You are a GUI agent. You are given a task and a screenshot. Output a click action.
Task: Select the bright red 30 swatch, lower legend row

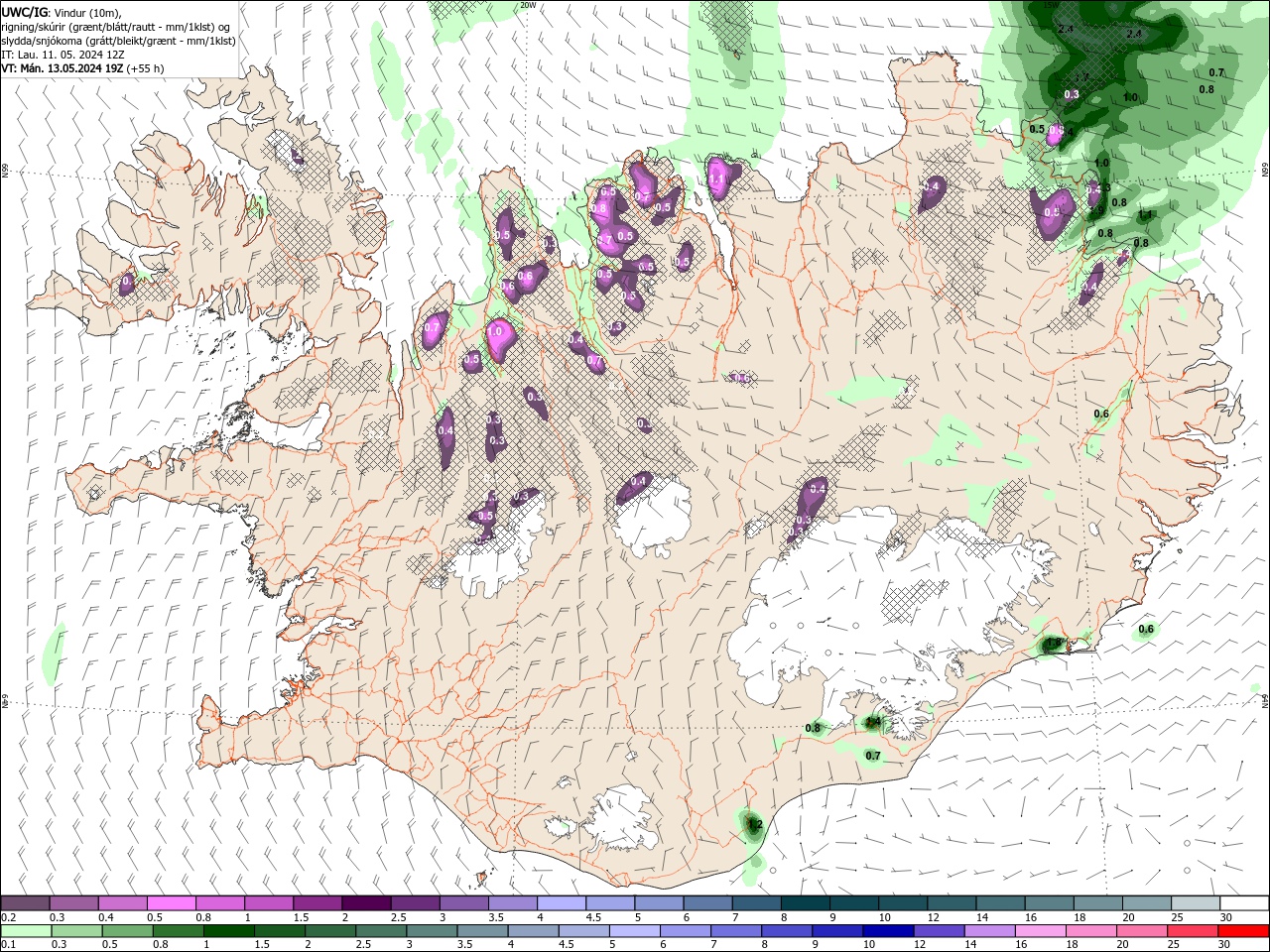(x=1243, y=931)
